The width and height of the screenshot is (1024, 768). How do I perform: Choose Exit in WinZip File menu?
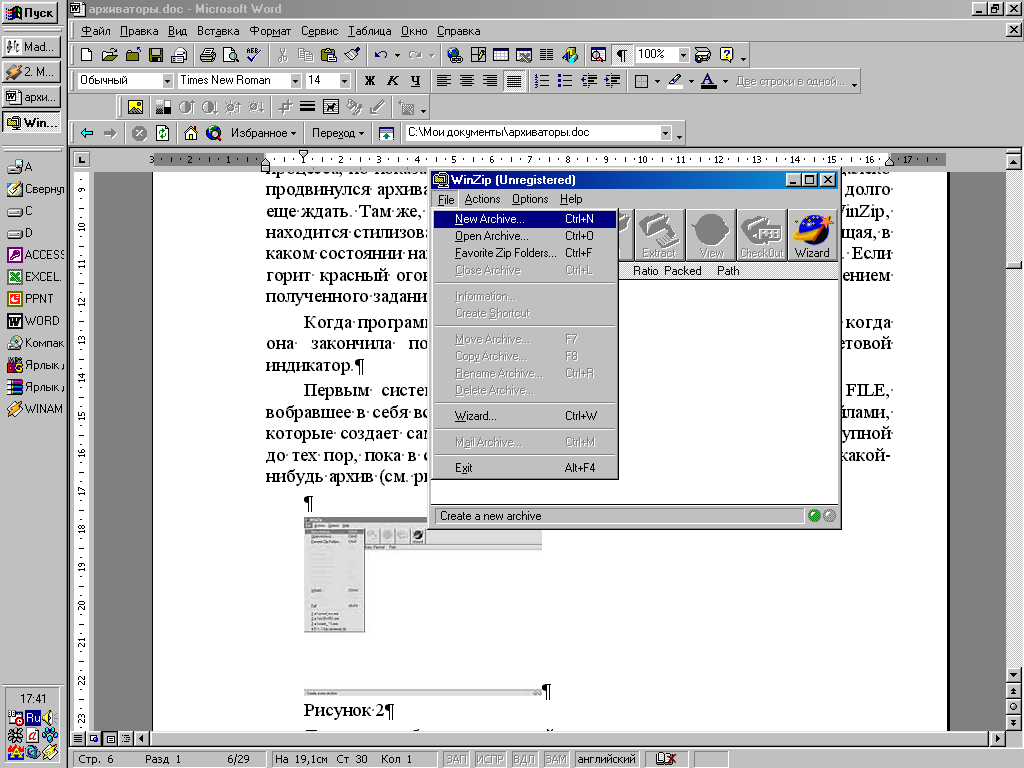click(x=525, y=468)
